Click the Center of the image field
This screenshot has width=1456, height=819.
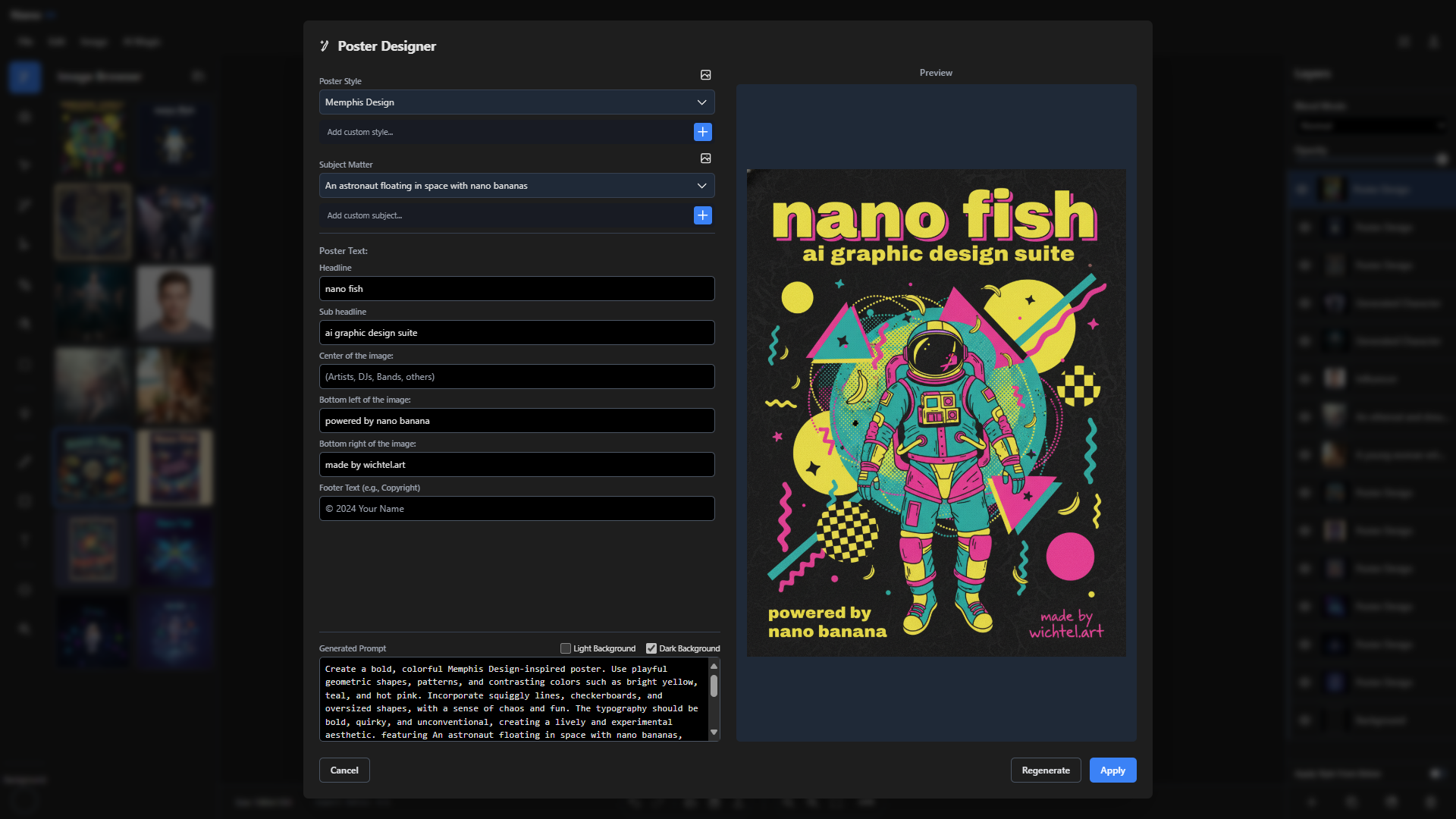click(516, 377)
